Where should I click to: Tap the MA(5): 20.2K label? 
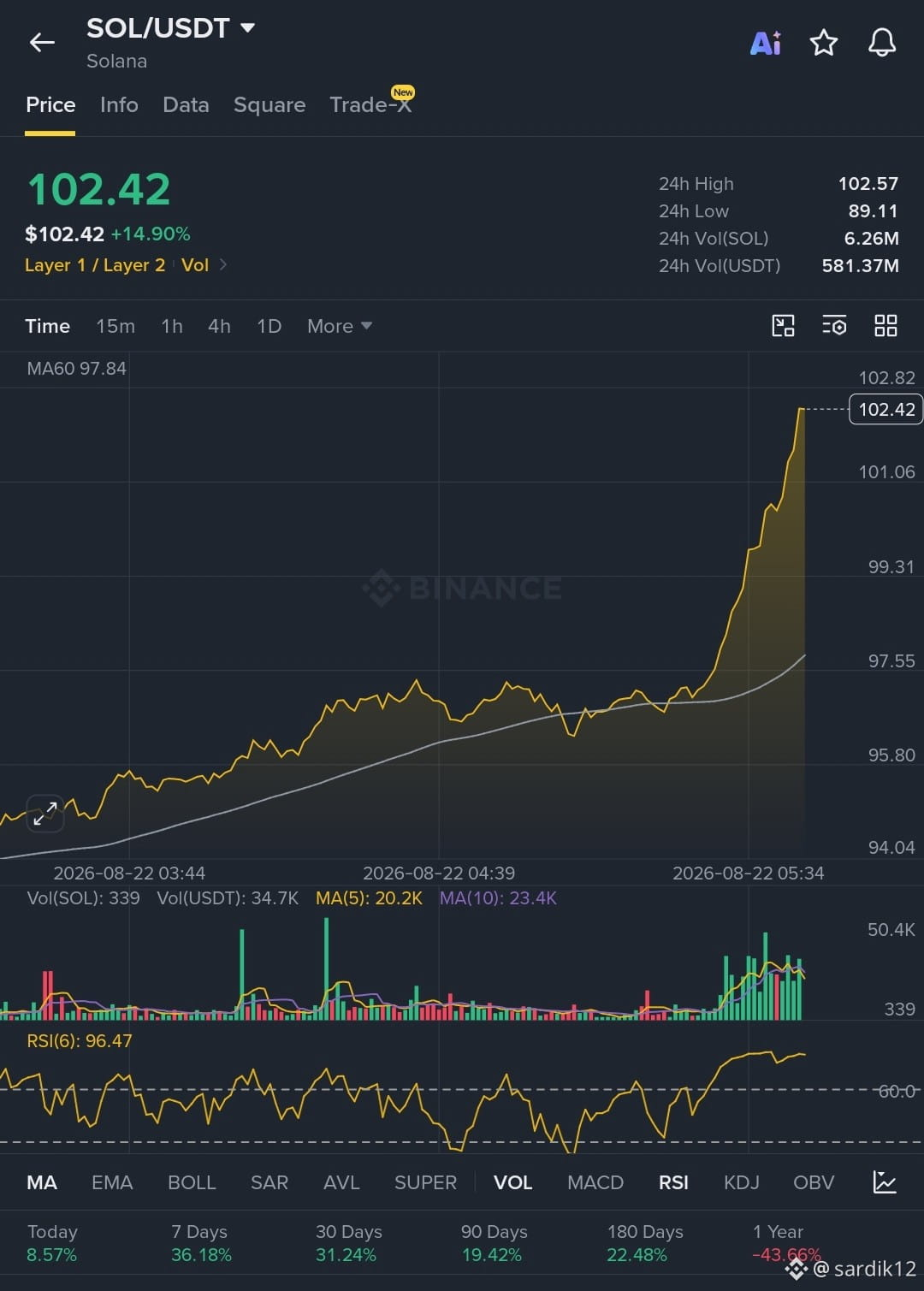point(369,898)
